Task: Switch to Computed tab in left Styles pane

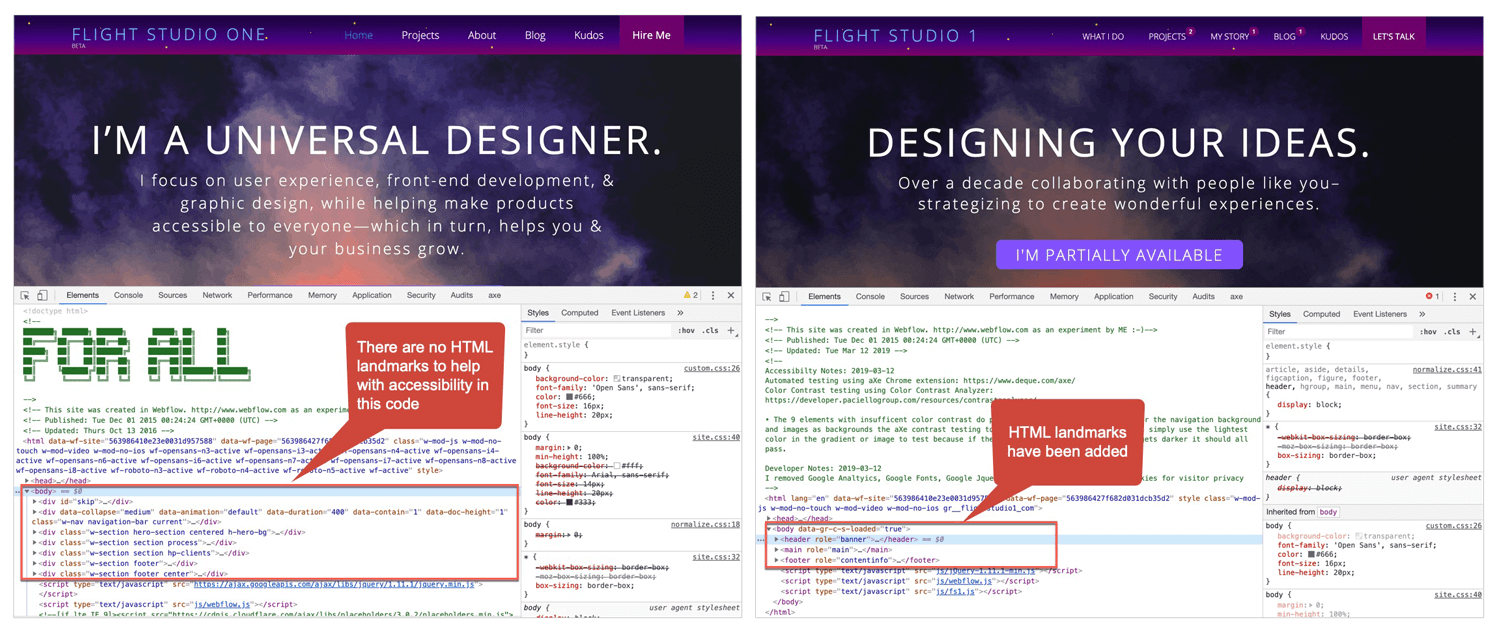Action: (x=579, y=313)
